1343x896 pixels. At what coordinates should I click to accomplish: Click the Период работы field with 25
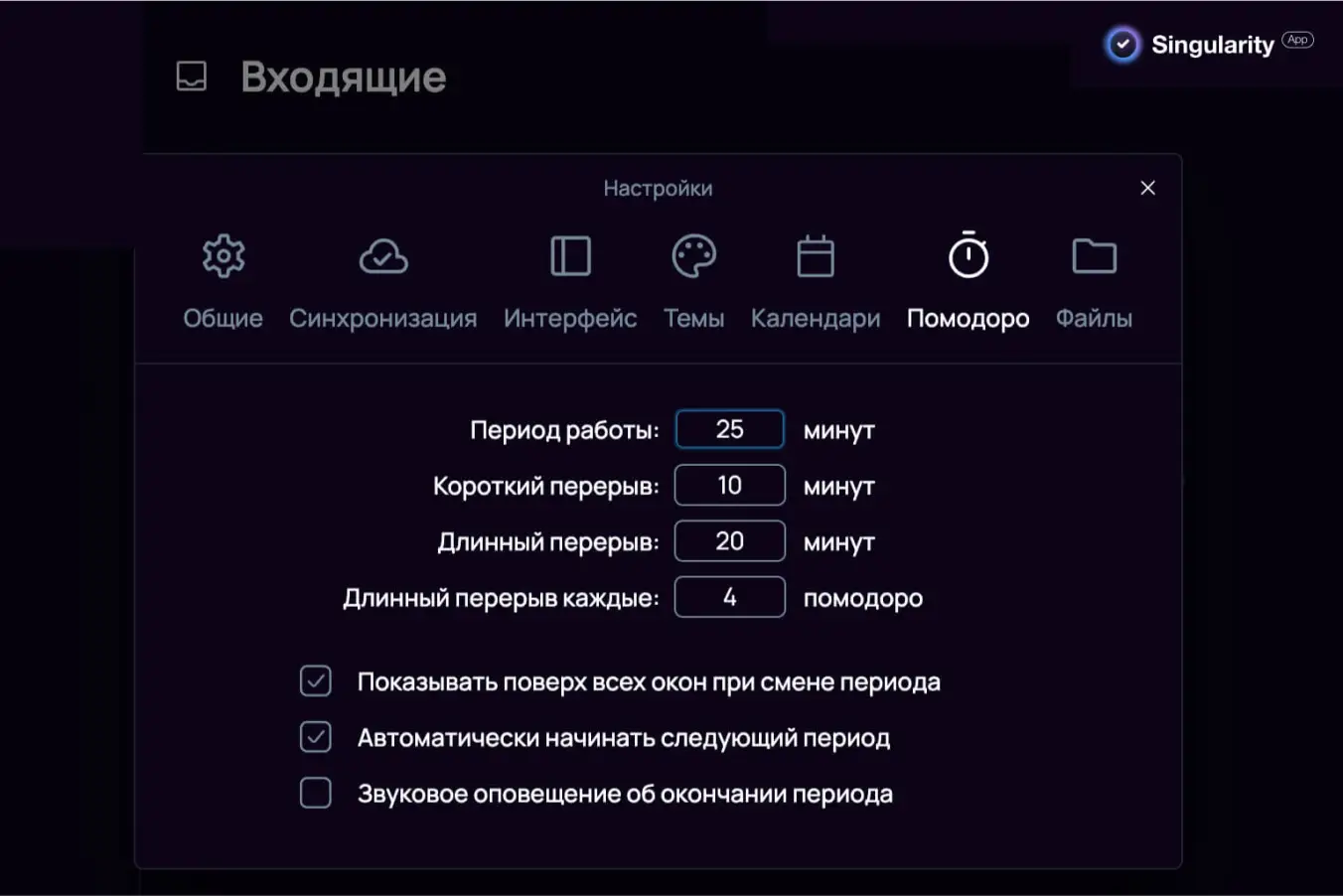[x=730, y=429]
